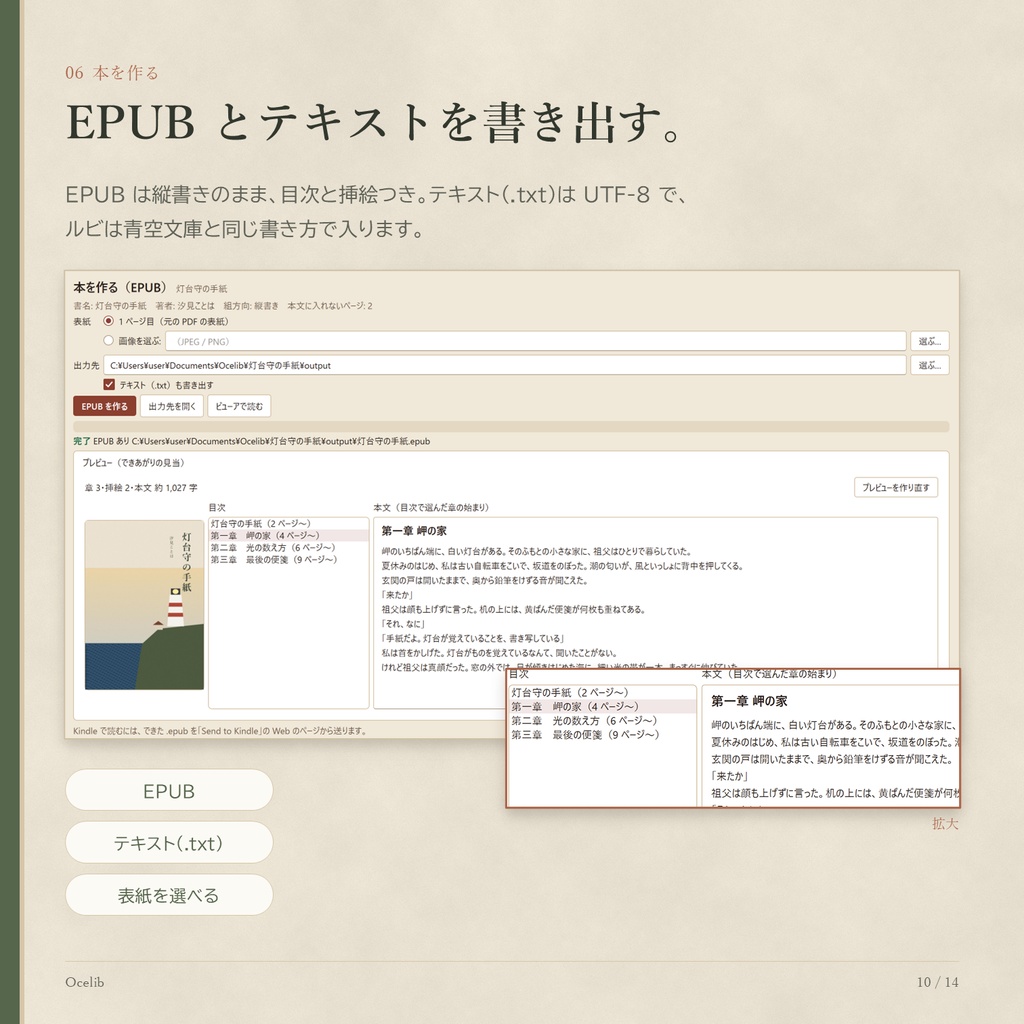Image resolution: width=1024 pixels, height=1024 pixels.
Task: Click the 書名: 灯台守の手紙 metadata text
Action: tap(110, 306)
